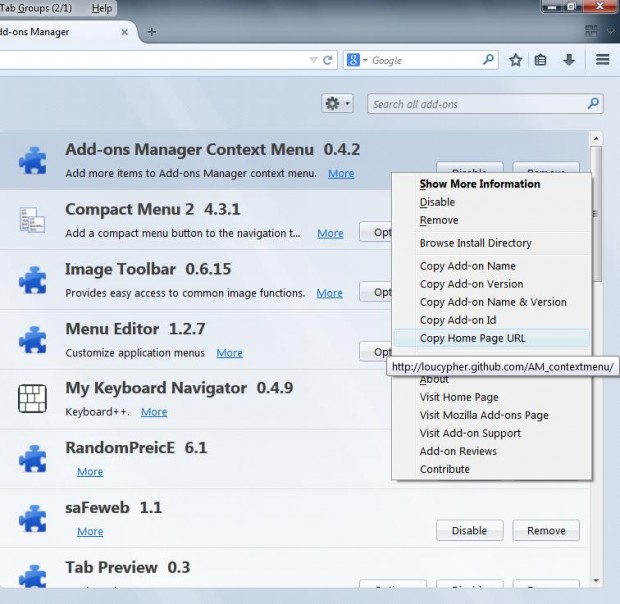The height and width of the screenshot is (604, 620).
Task: Click the magnifier in Search all add-ons
Action: (593, 104)
